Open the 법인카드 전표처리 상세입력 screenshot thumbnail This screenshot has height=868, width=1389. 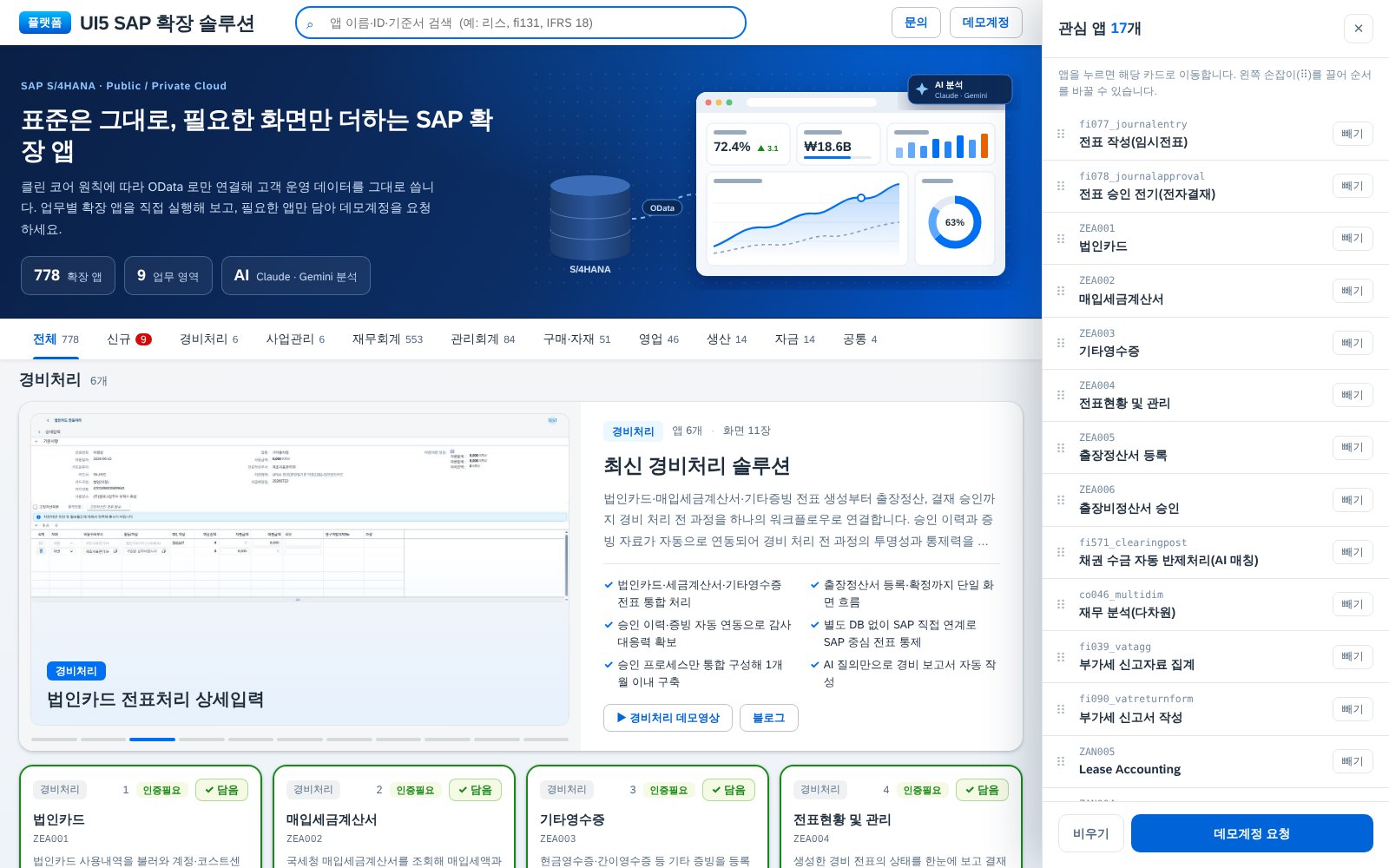[x=300, y=569]
